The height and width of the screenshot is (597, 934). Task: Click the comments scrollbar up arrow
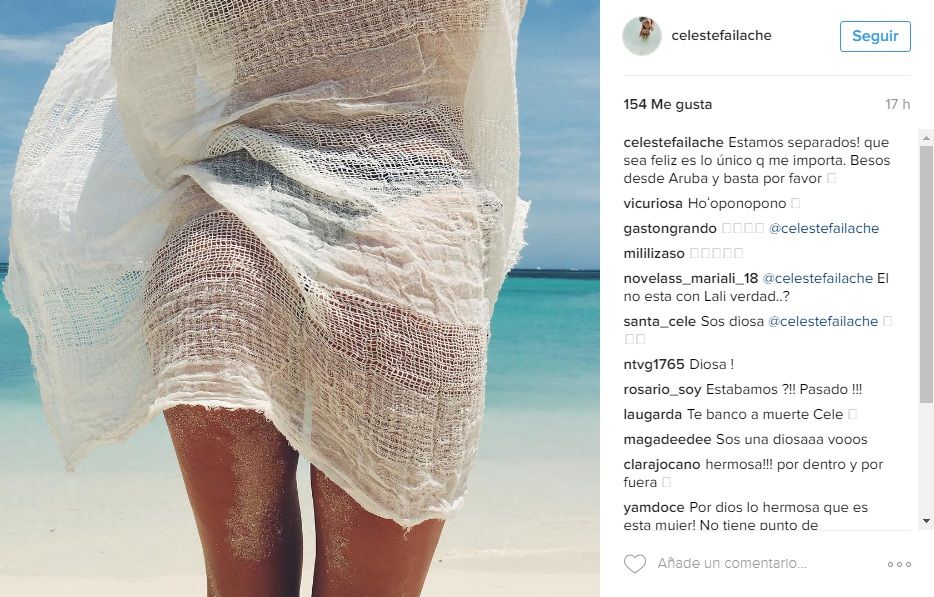926,138
